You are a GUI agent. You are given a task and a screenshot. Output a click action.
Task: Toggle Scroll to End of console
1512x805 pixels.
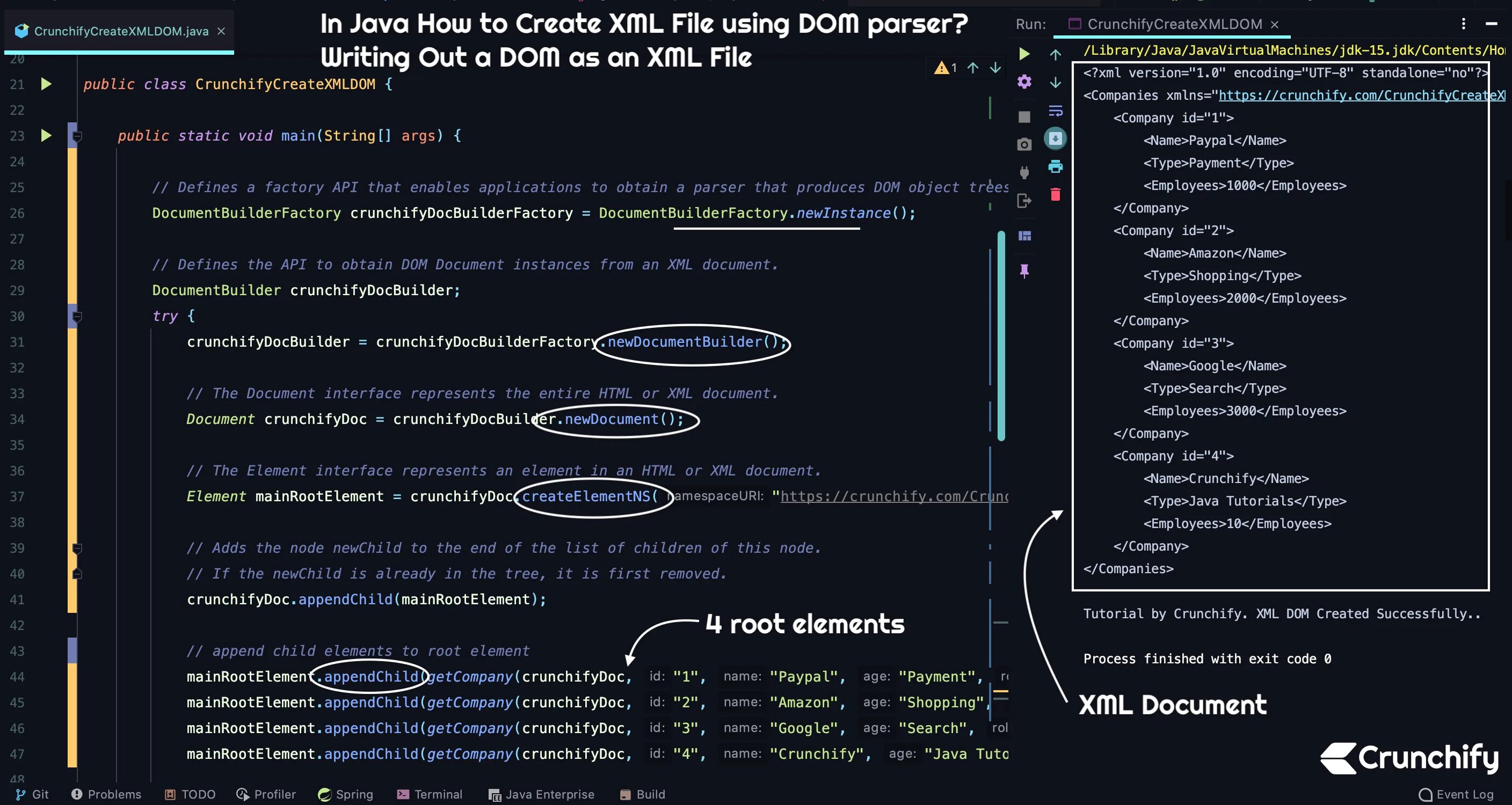[x=1056, y=138]
